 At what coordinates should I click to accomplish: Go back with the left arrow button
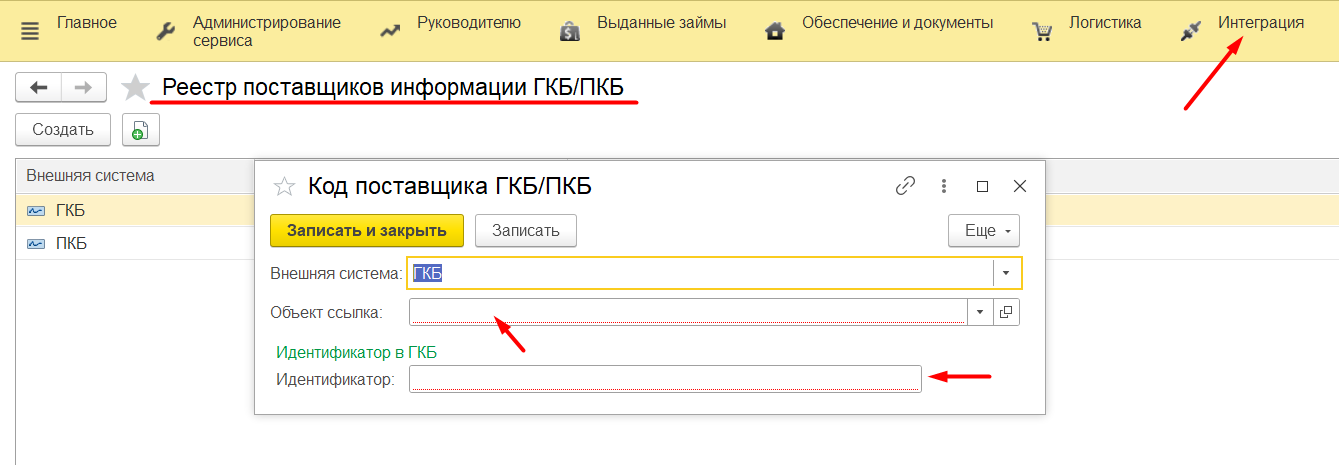tap(39, 87)
